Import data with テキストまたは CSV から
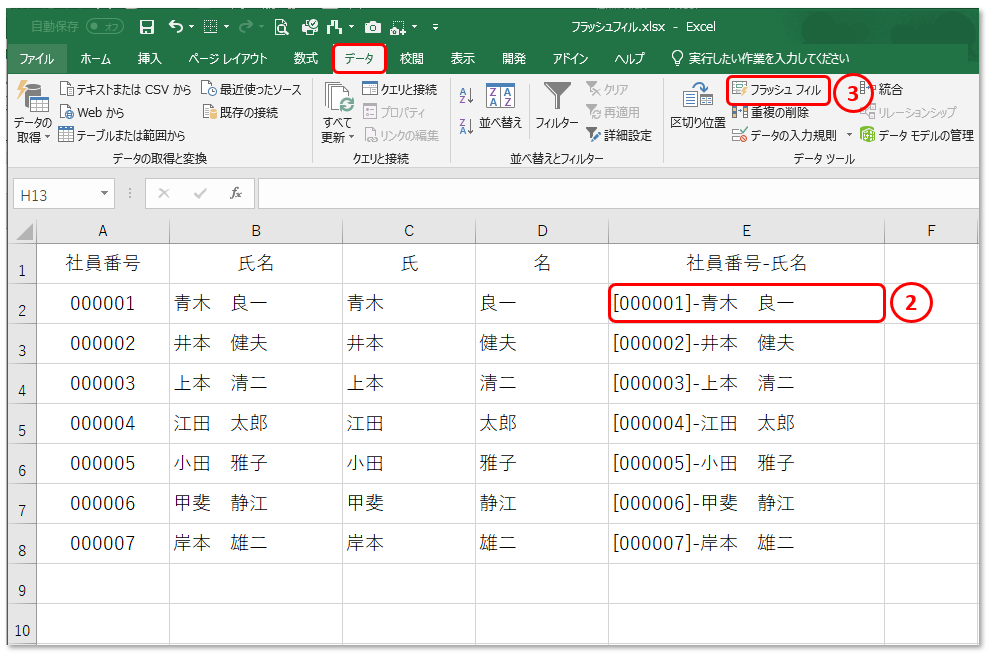 (x=125, y=89)
